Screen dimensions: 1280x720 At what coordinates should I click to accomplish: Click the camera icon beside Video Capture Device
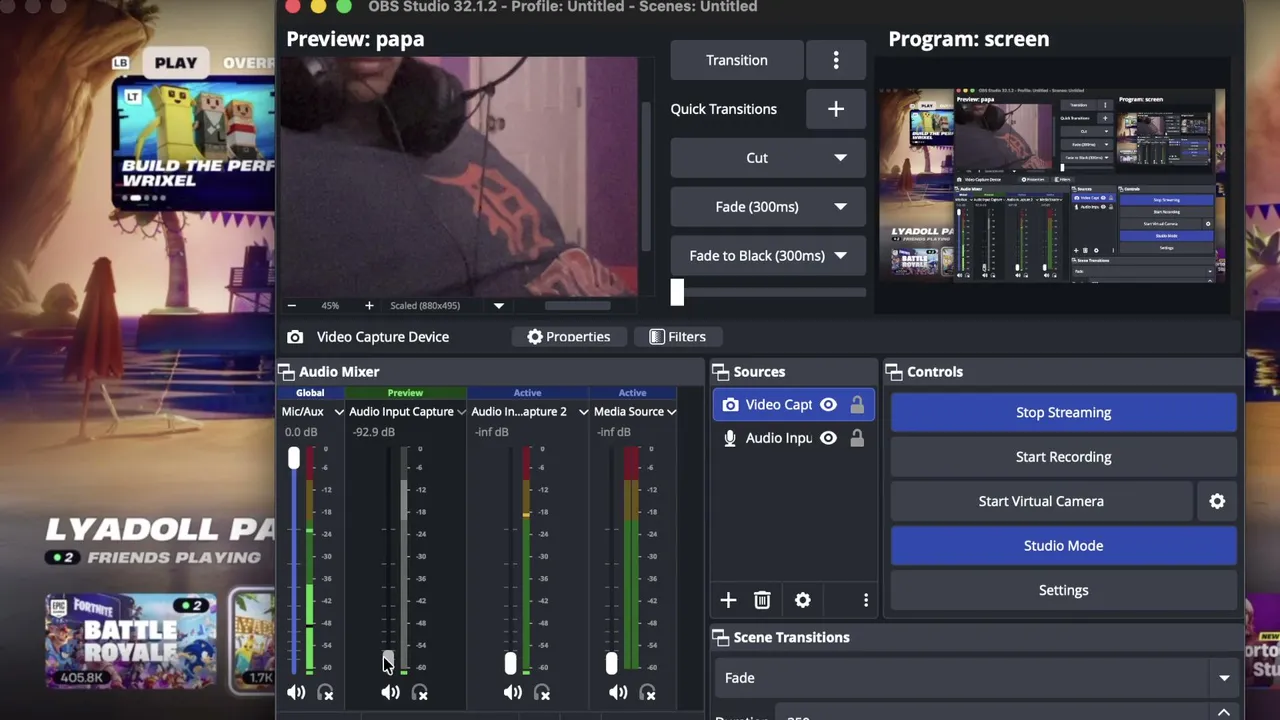pyautogui.click(x=295, y=337)
